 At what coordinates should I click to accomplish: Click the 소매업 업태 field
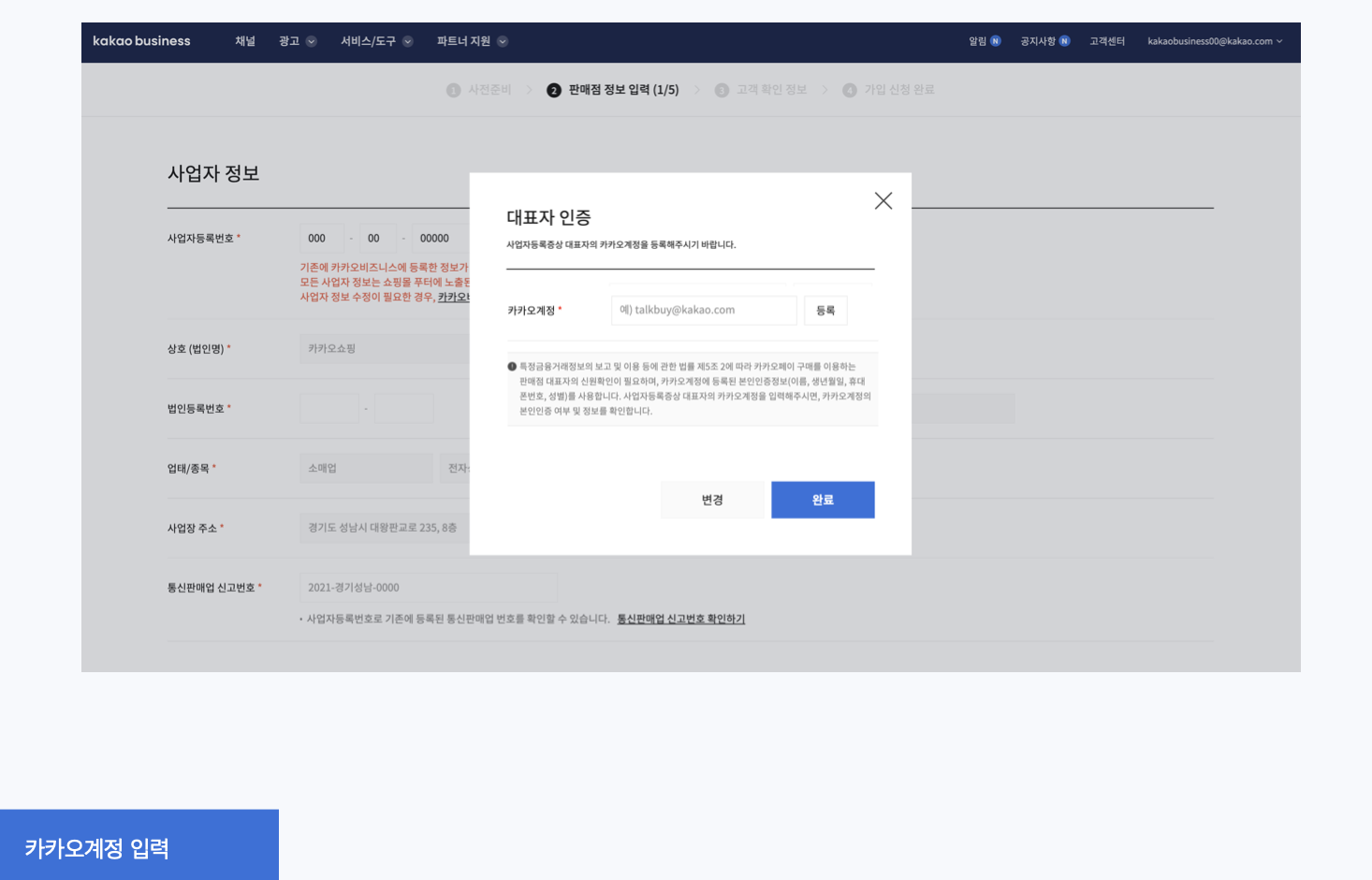pos(366,468)
